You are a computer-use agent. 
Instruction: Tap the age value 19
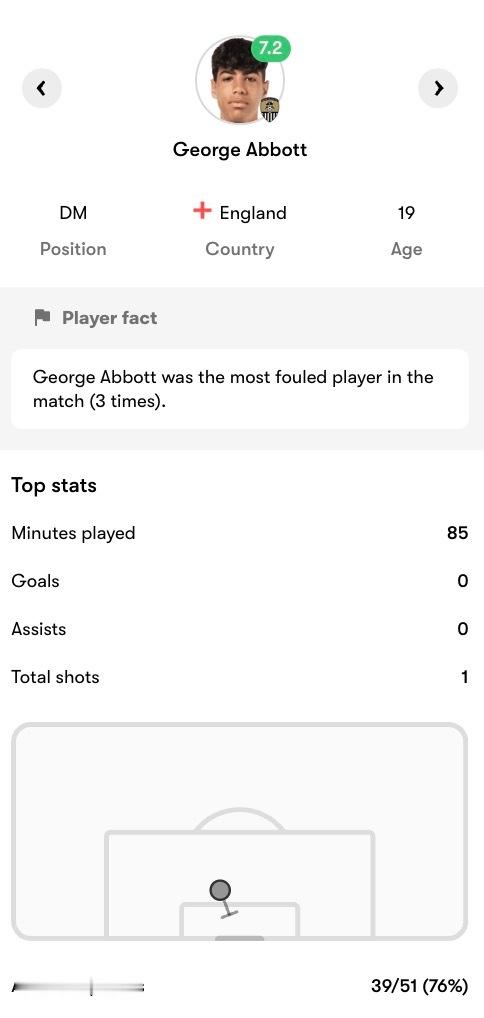click(x=406, y=213)
